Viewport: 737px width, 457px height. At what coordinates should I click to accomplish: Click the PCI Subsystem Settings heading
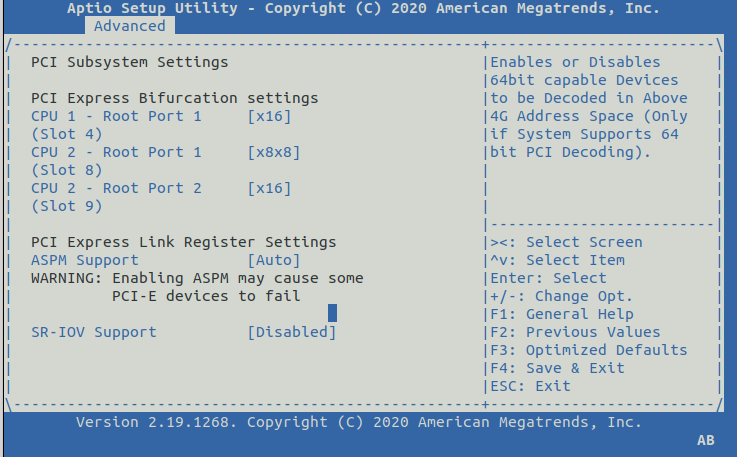pyautogui.click(x=130, y=62)
